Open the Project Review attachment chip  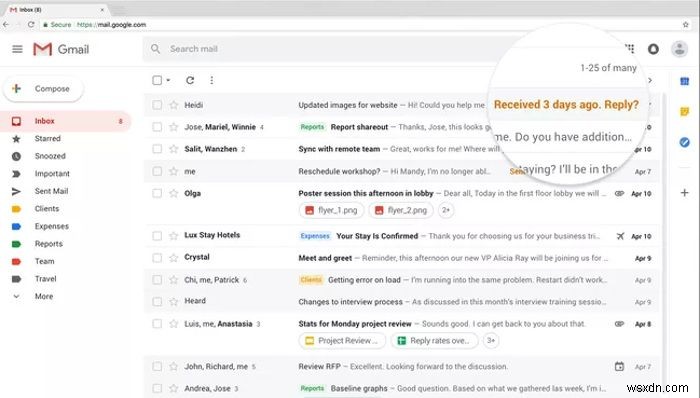342,340
